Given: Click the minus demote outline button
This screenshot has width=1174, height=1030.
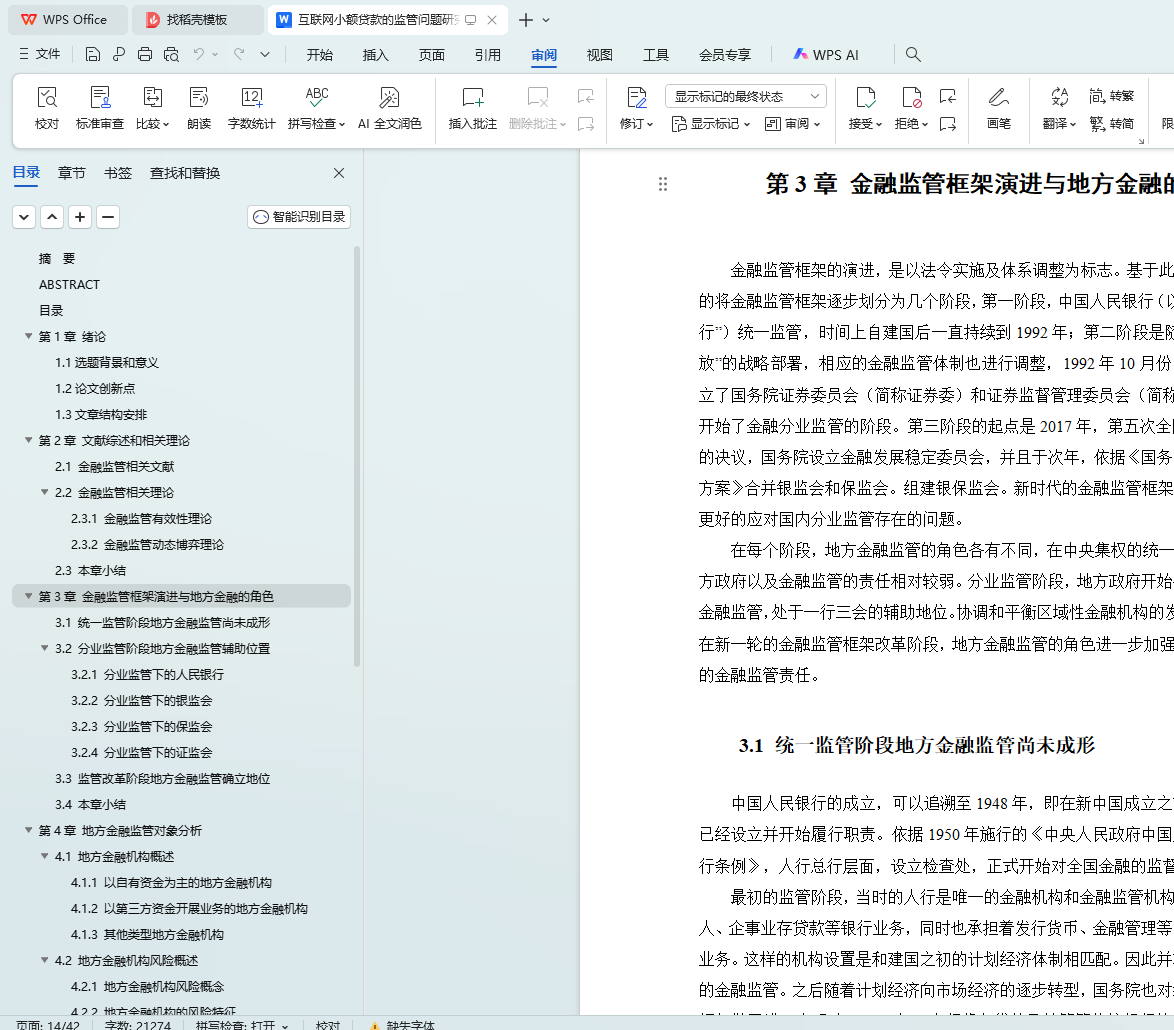Looking at the screenshot, I should pyautogui.click(x=108, y=217).
